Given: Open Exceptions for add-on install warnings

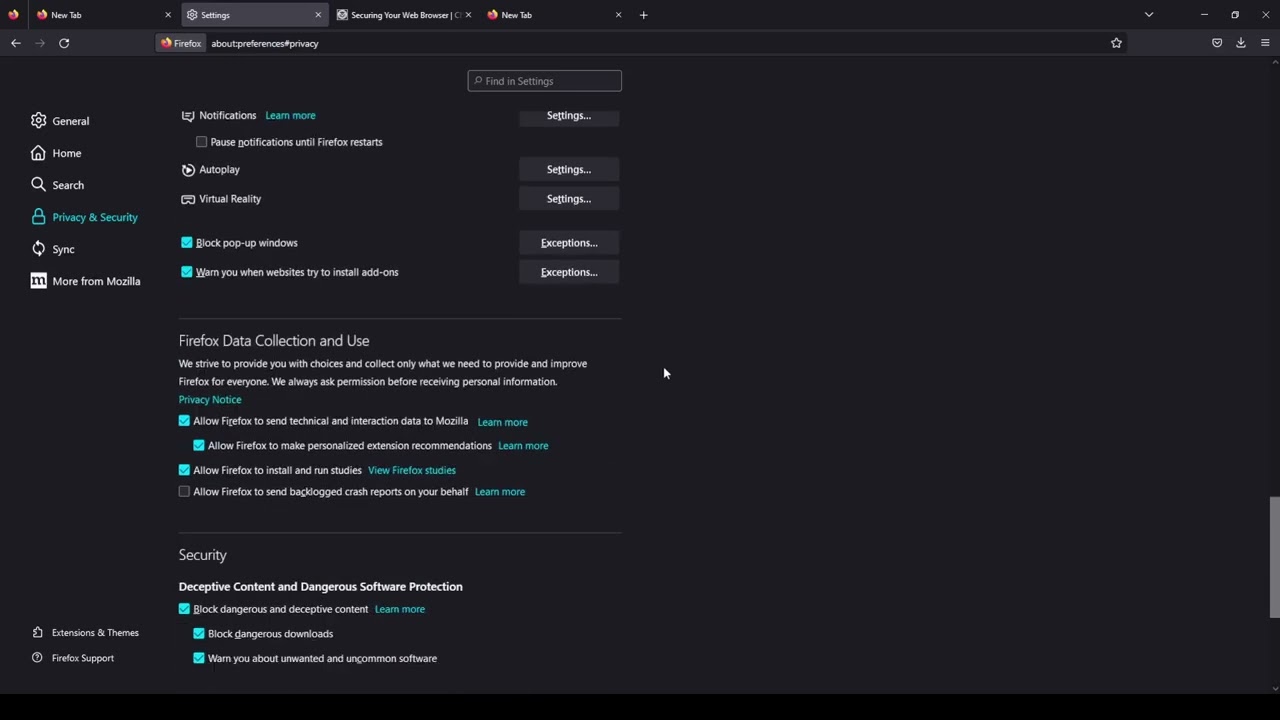Looking at the screenshot, I should (x=568, y=272).
